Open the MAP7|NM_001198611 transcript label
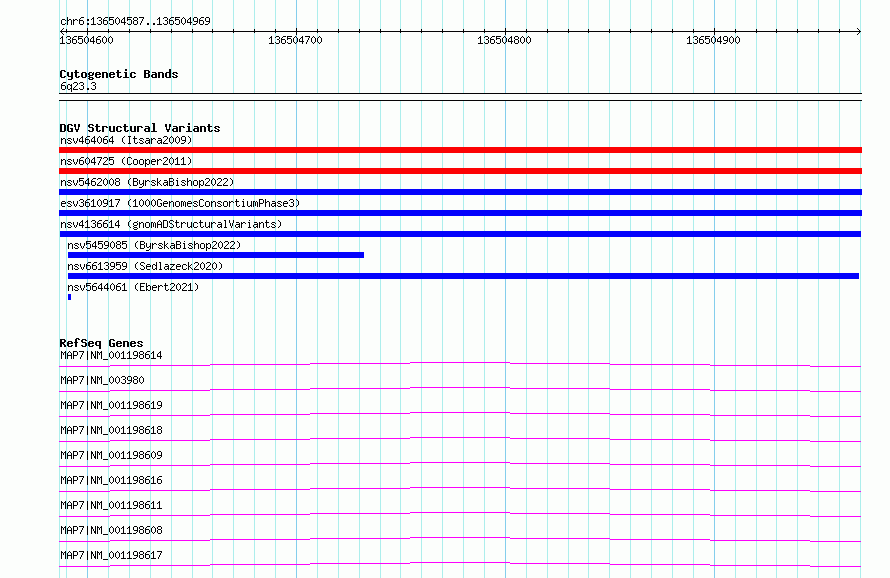Screen dimensions: 890x578 coord(111,505)
